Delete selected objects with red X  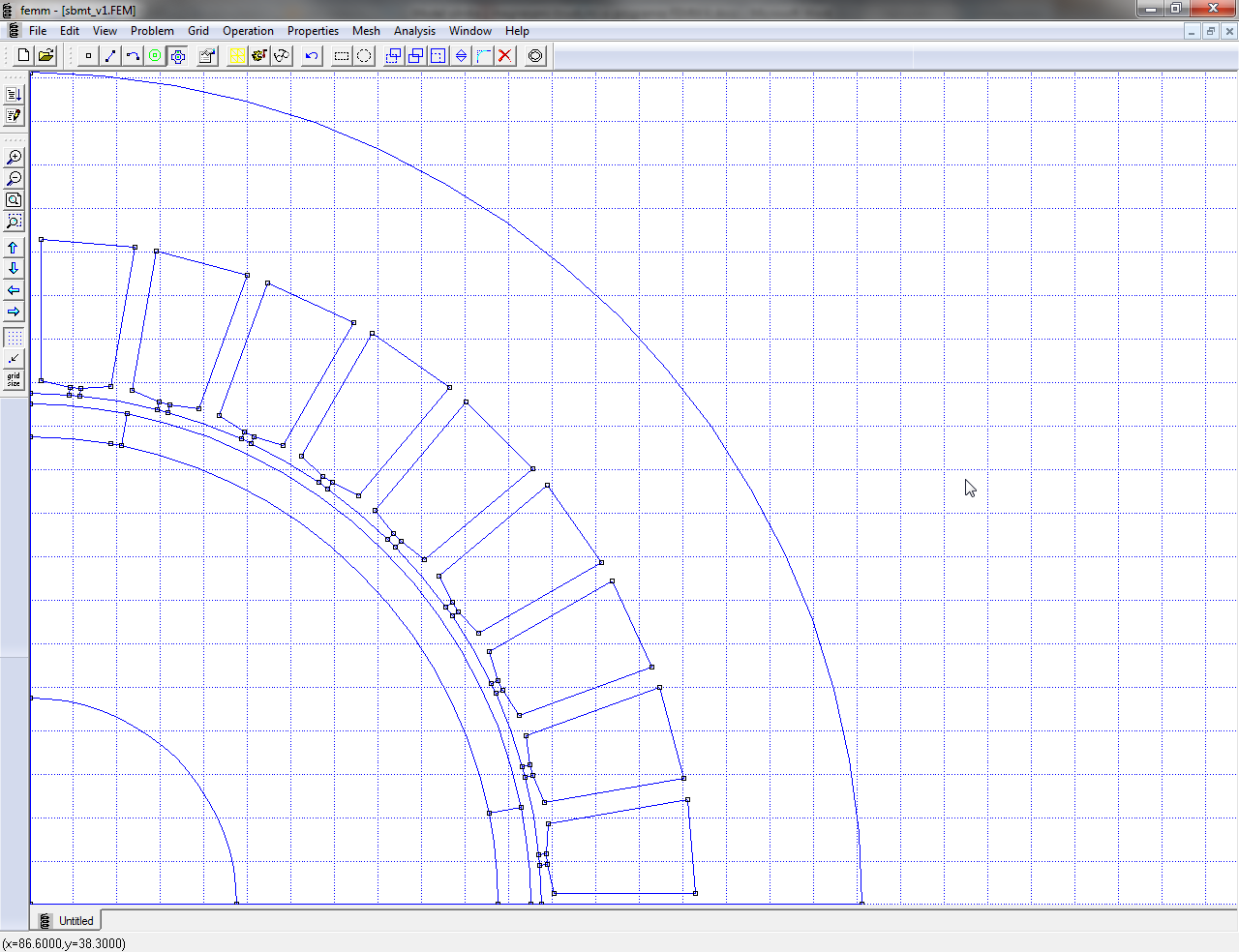[x=505, y=55]
